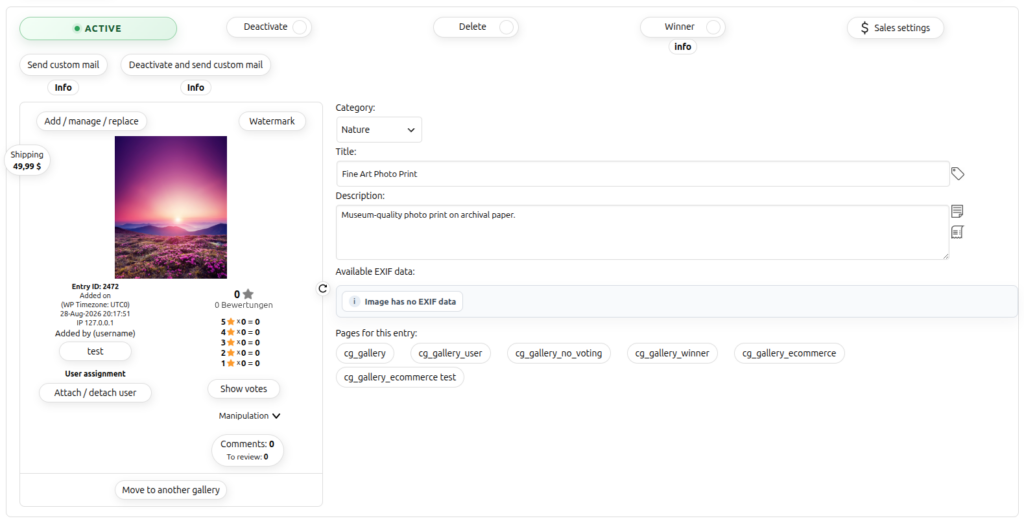Open the cg_gallery_ecommerce page
Screen dimensions: 1024x523
789,353
